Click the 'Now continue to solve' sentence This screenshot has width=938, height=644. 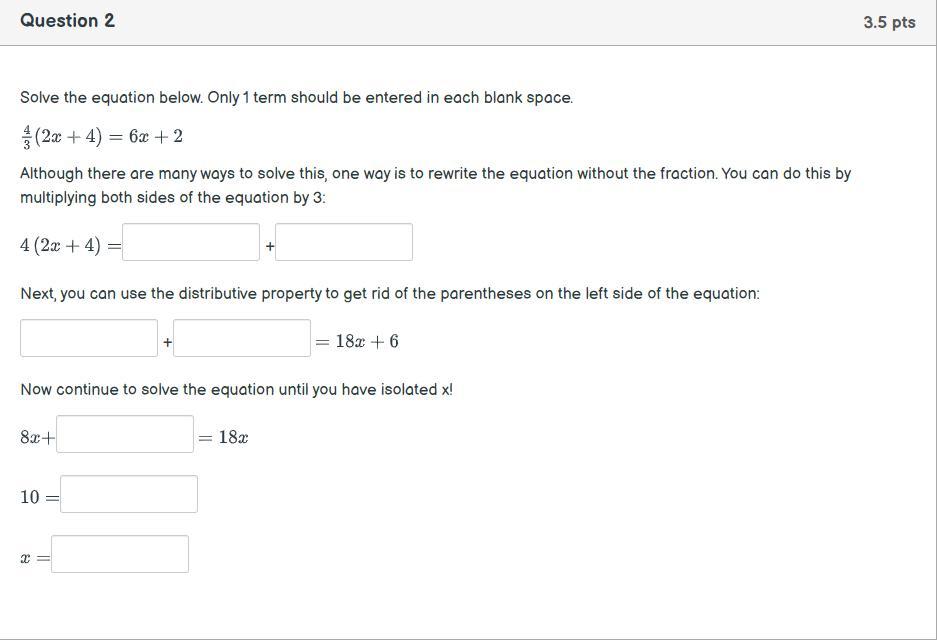[237, 390]
